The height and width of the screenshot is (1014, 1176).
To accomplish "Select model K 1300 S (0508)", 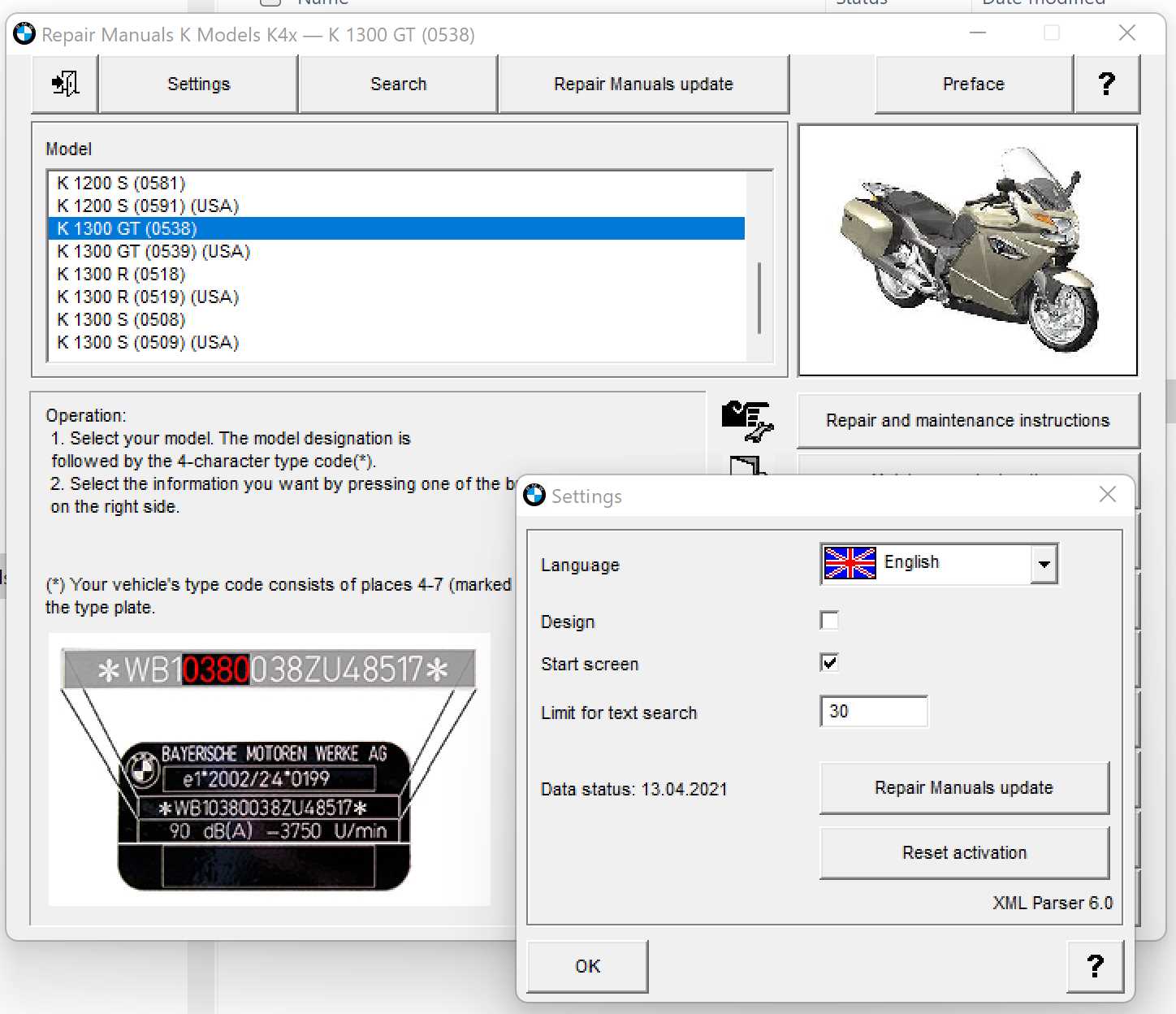I will point(396,319).
